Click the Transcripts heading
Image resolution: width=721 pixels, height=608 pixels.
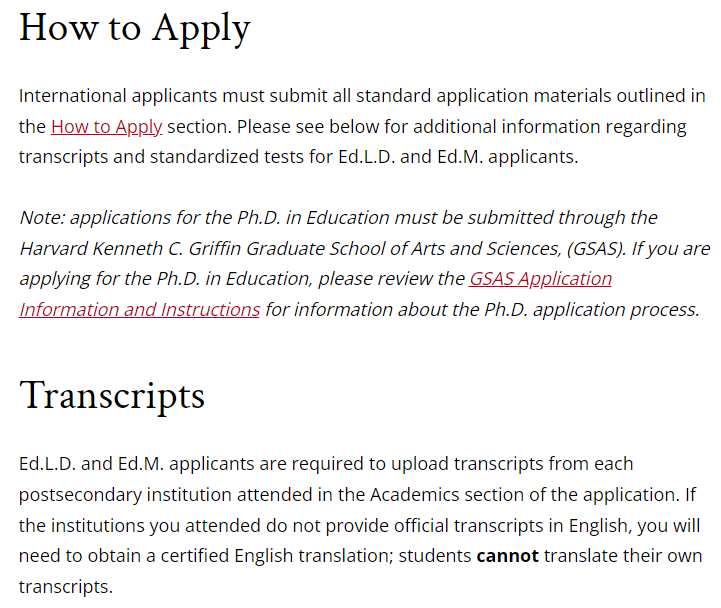[x=112, y=396]
